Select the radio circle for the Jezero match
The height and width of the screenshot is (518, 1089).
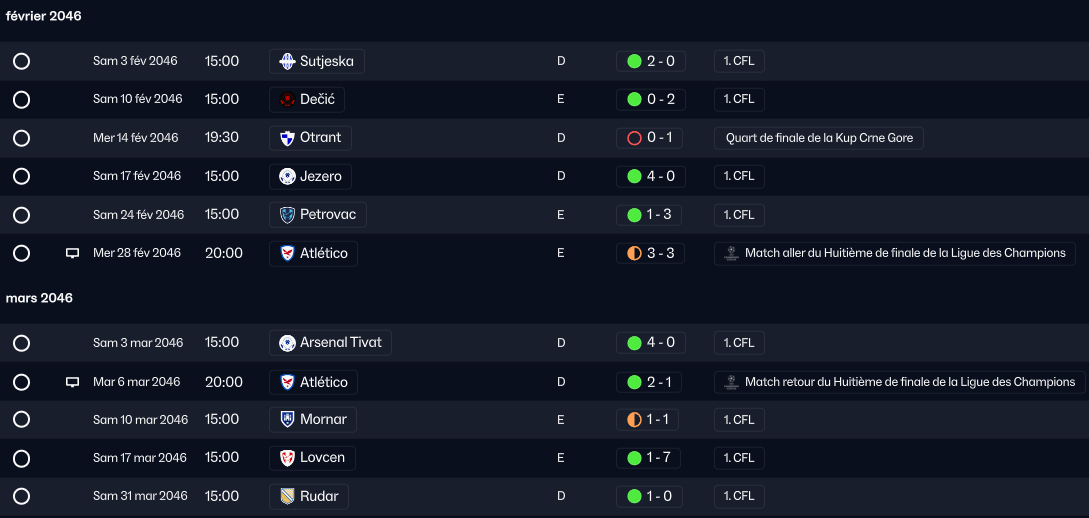[x=22, y=176]
